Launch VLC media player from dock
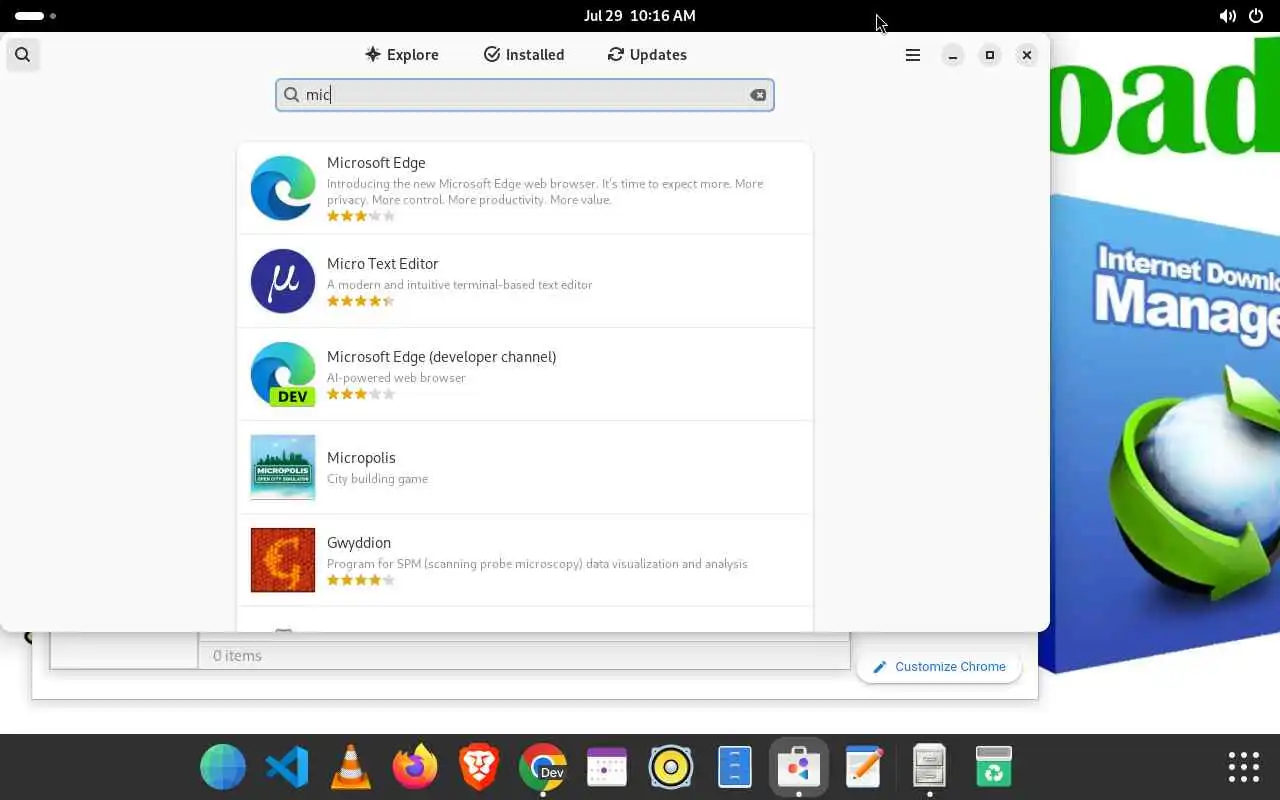The height and width of the screenshot is (800, 1280). pyautogui.click(x=351, y=768)
